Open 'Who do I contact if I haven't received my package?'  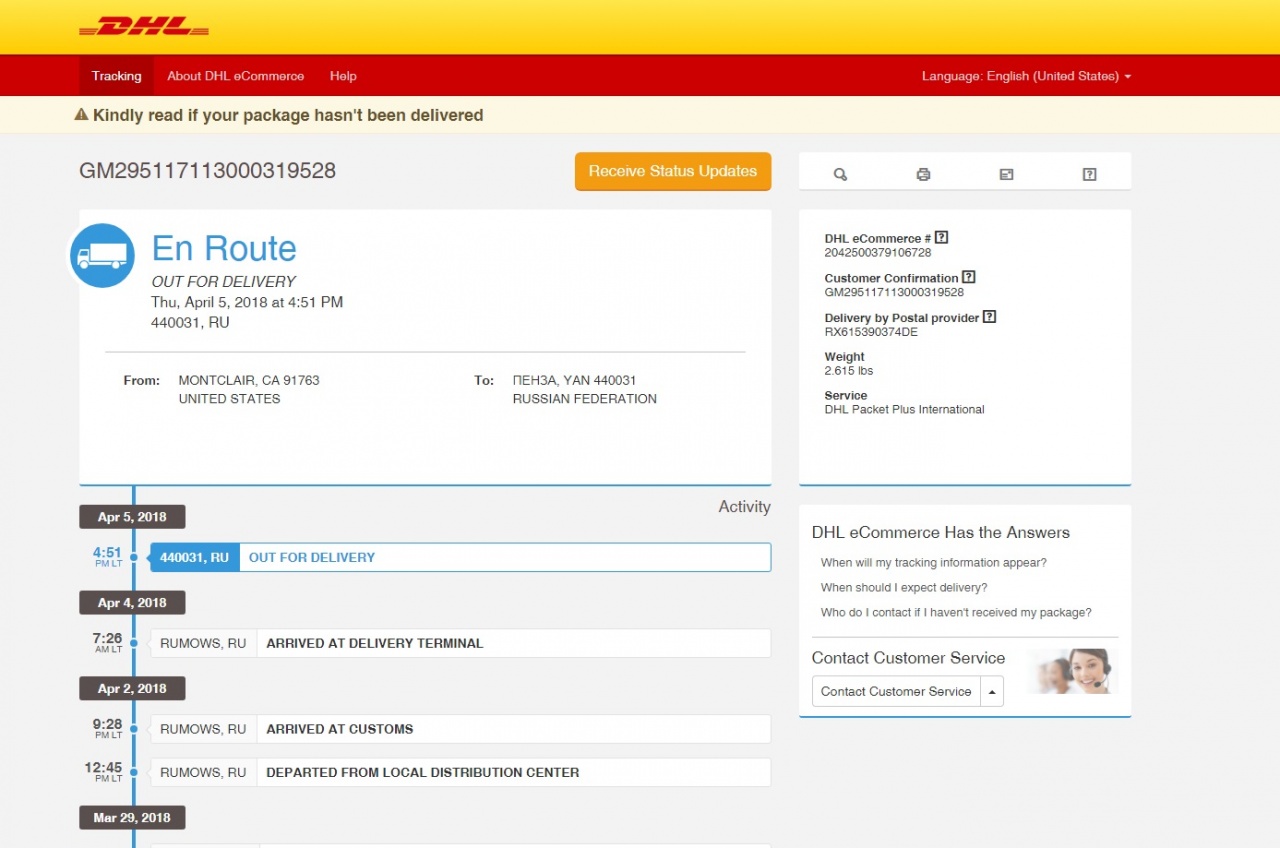(956, 613)
